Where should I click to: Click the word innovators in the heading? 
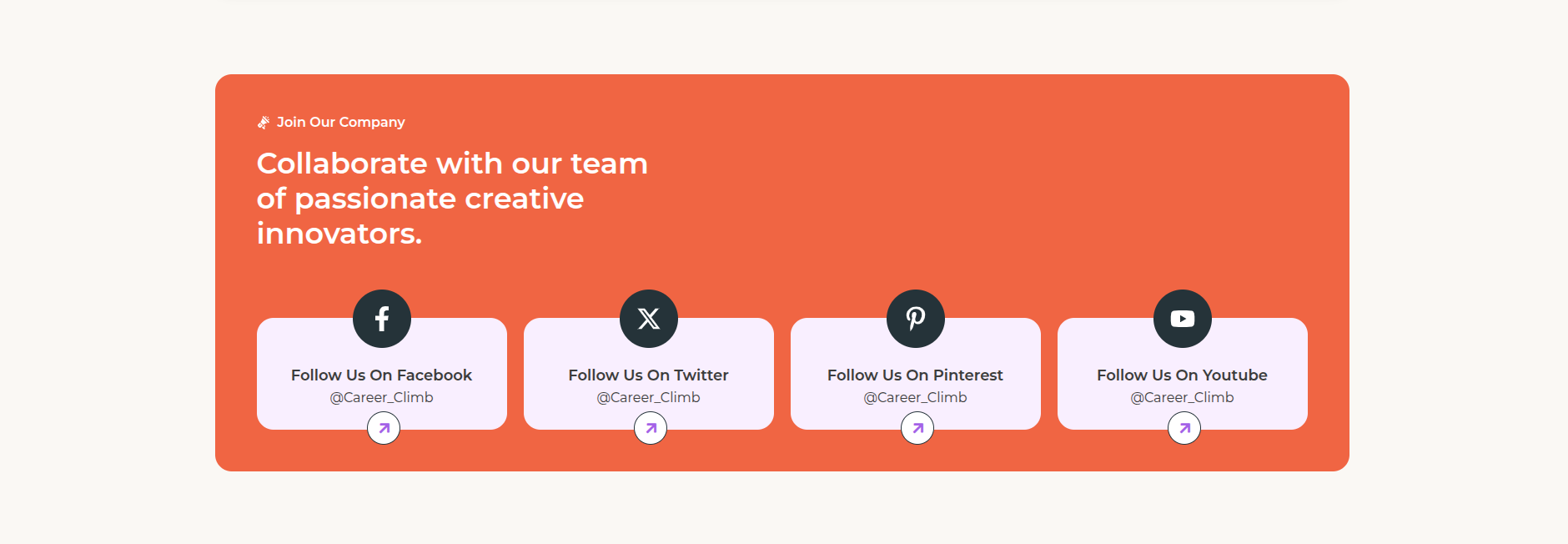(x=339, y=234)
